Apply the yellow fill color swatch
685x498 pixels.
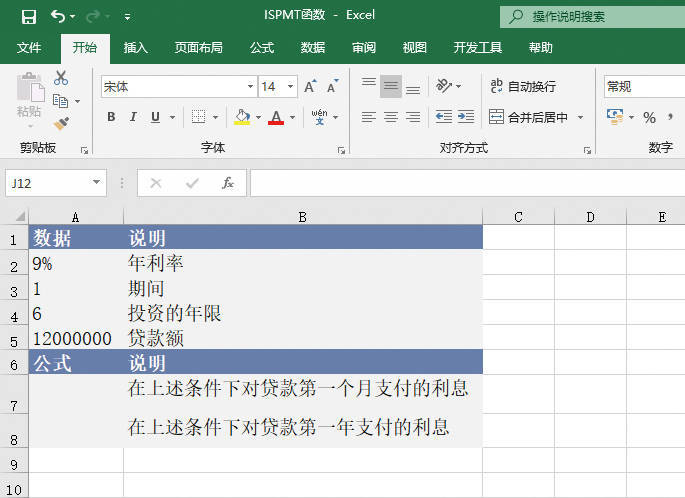tap(241, 117)
